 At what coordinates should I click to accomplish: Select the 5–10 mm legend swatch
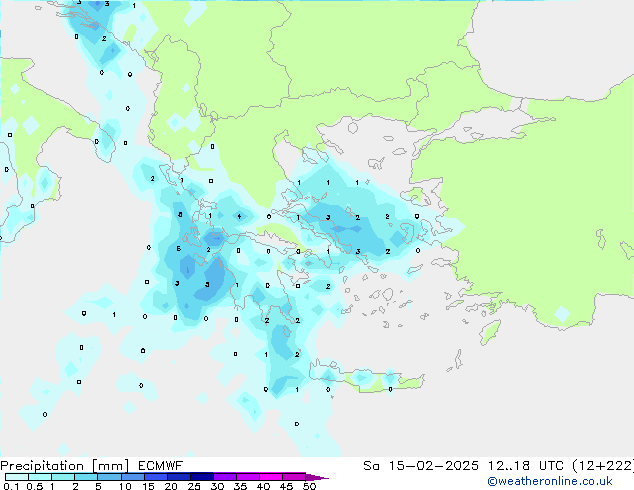click(x=110, y=477)
